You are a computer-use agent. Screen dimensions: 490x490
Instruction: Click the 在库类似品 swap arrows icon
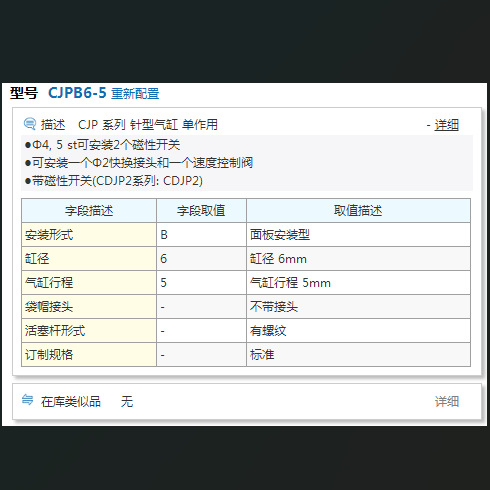click(27, 400)
